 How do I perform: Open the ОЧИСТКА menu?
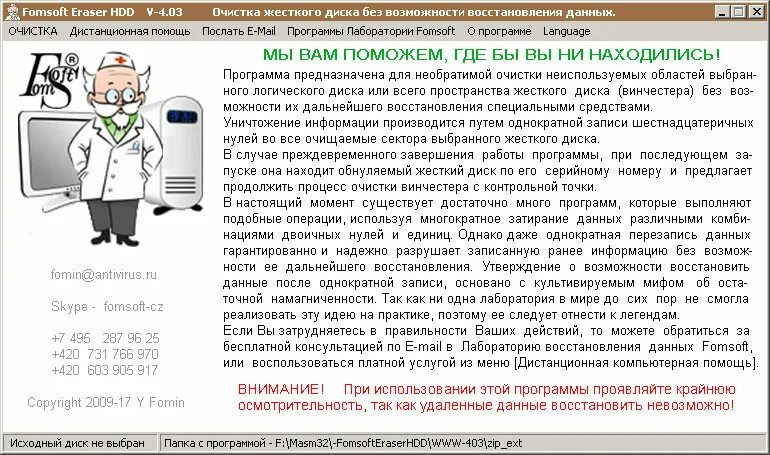point(33,31)
